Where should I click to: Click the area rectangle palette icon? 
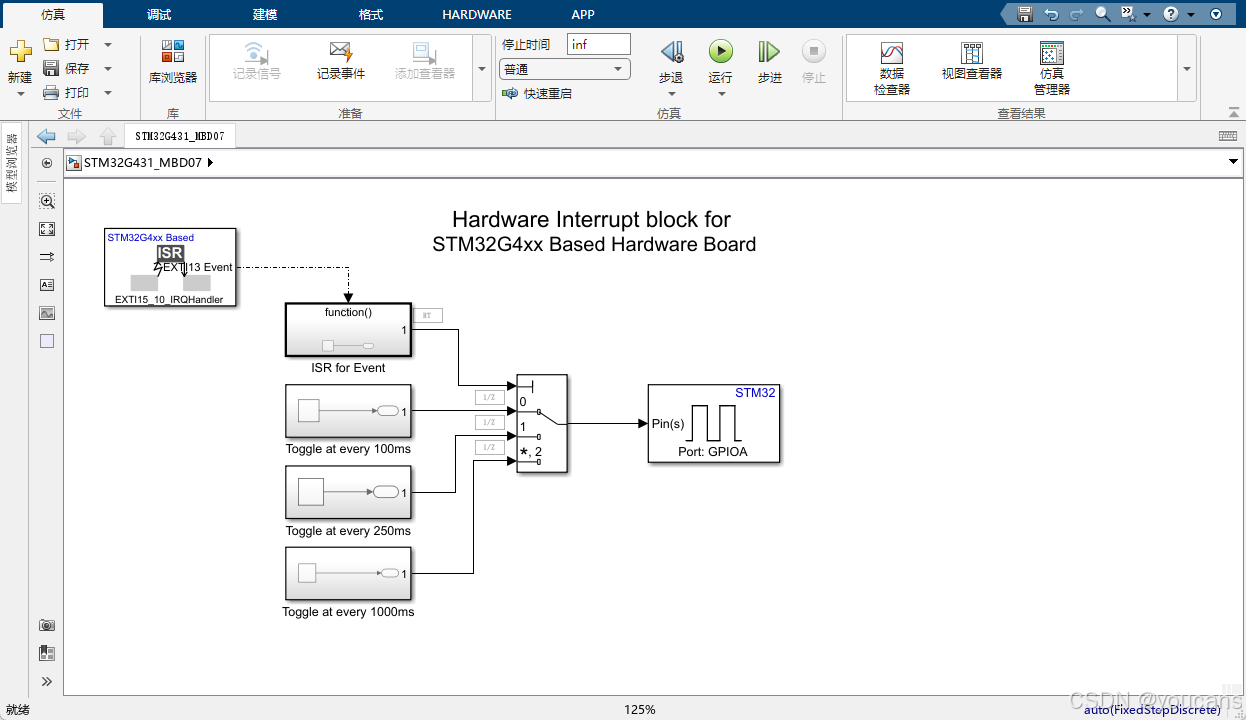coord(47,341)
